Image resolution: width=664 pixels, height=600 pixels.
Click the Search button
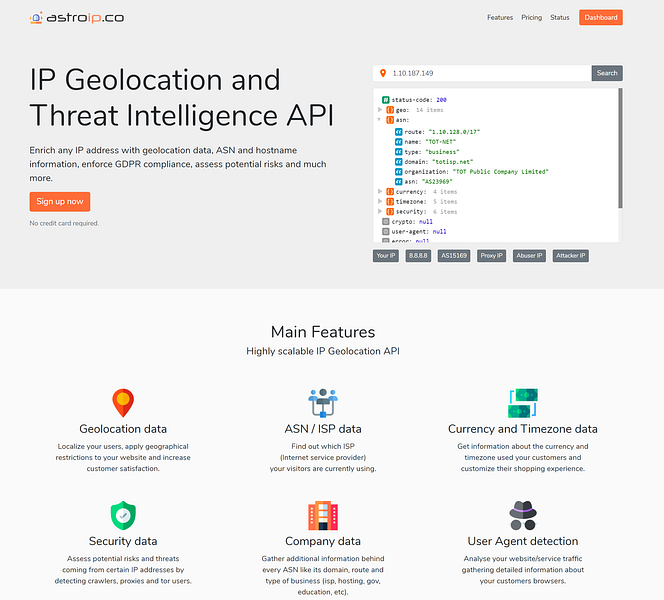point(607,73)
